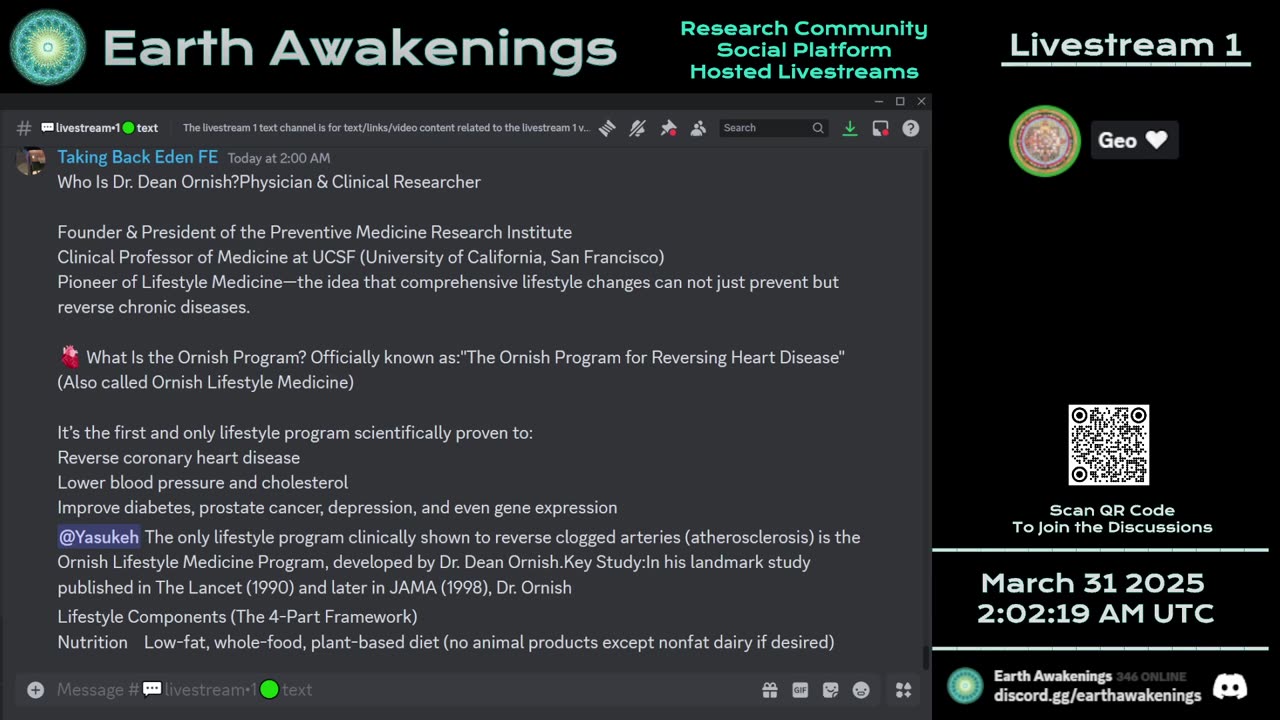Toggle channel notification mute bell
This screenshot has width=1280, height=720.
click(x=637, y=128)
